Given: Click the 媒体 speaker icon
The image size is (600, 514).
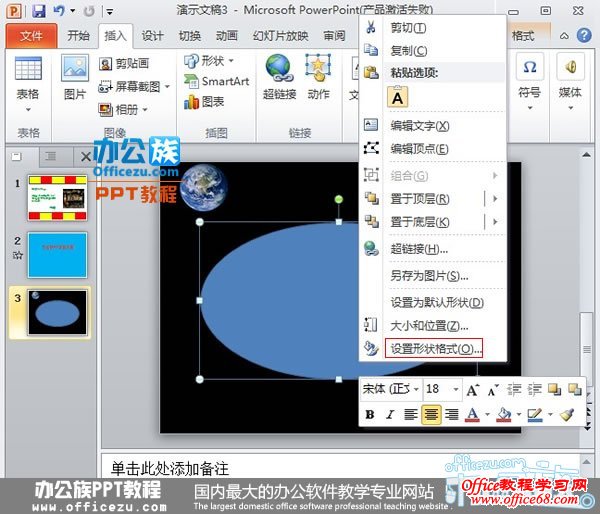Looking at the screenshot, I should click(570, 67).
